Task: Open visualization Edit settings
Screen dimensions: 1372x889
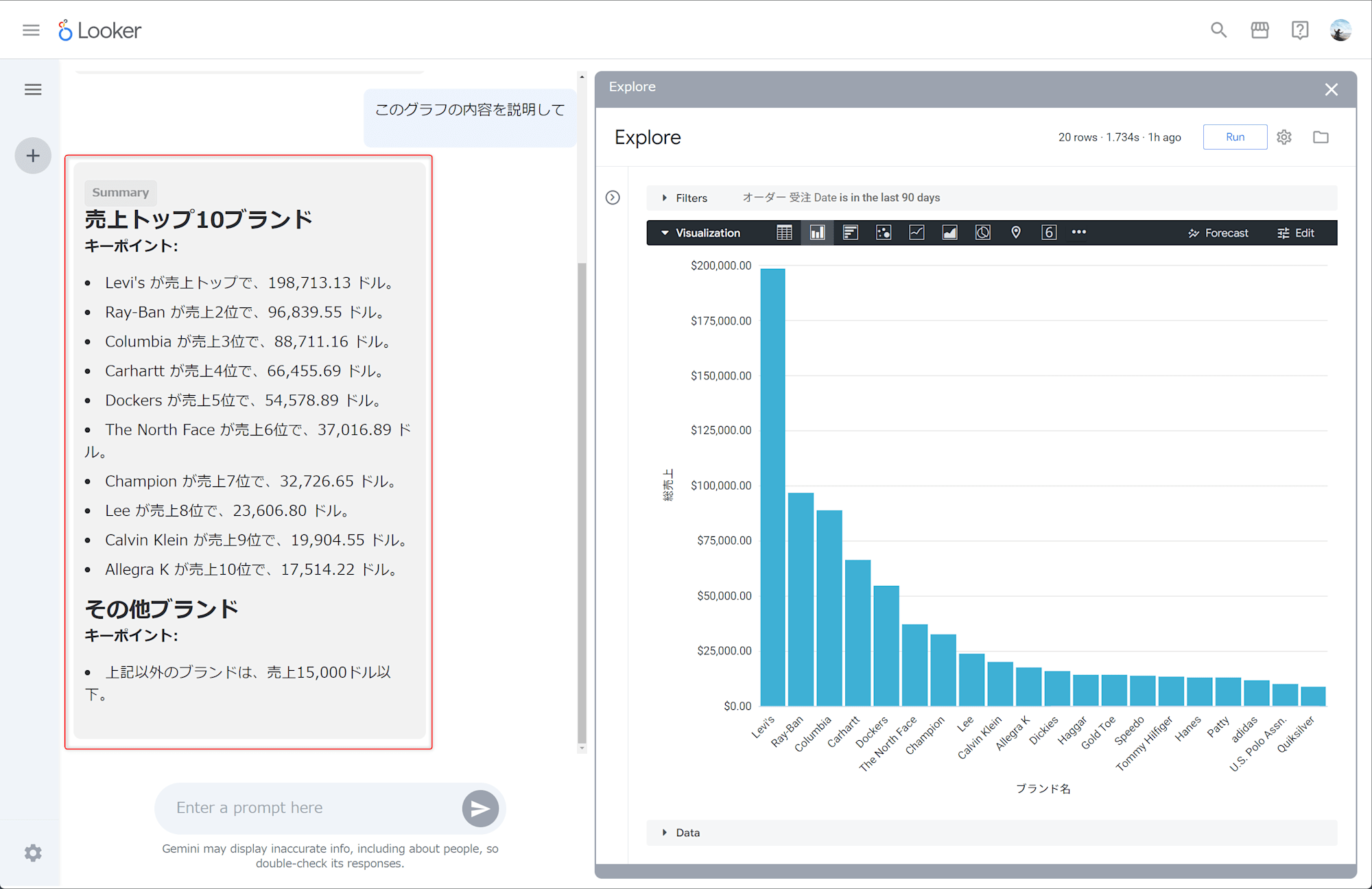Action: [x=1296, y=233]
